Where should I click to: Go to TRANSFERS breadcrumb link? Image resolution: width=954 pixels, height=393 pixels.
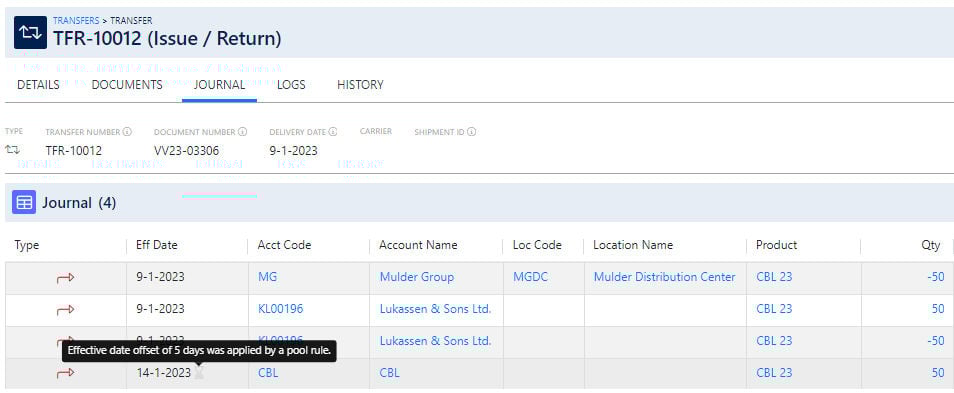[x=76, y=21]
